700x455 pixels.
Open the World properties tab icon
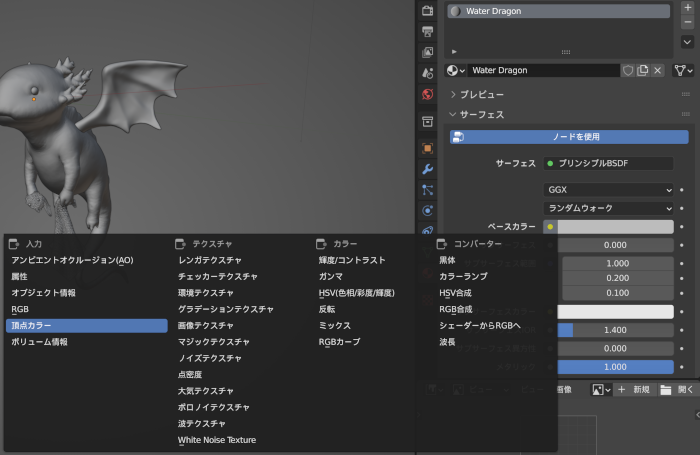point(428,95)
